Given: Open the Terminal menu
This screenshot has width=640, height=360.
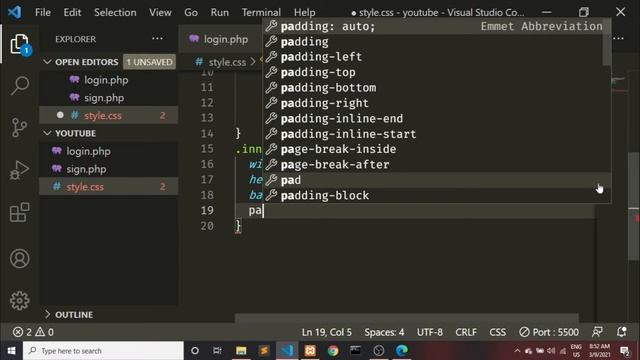Looking at the screenshot, I should pos(261,12).
